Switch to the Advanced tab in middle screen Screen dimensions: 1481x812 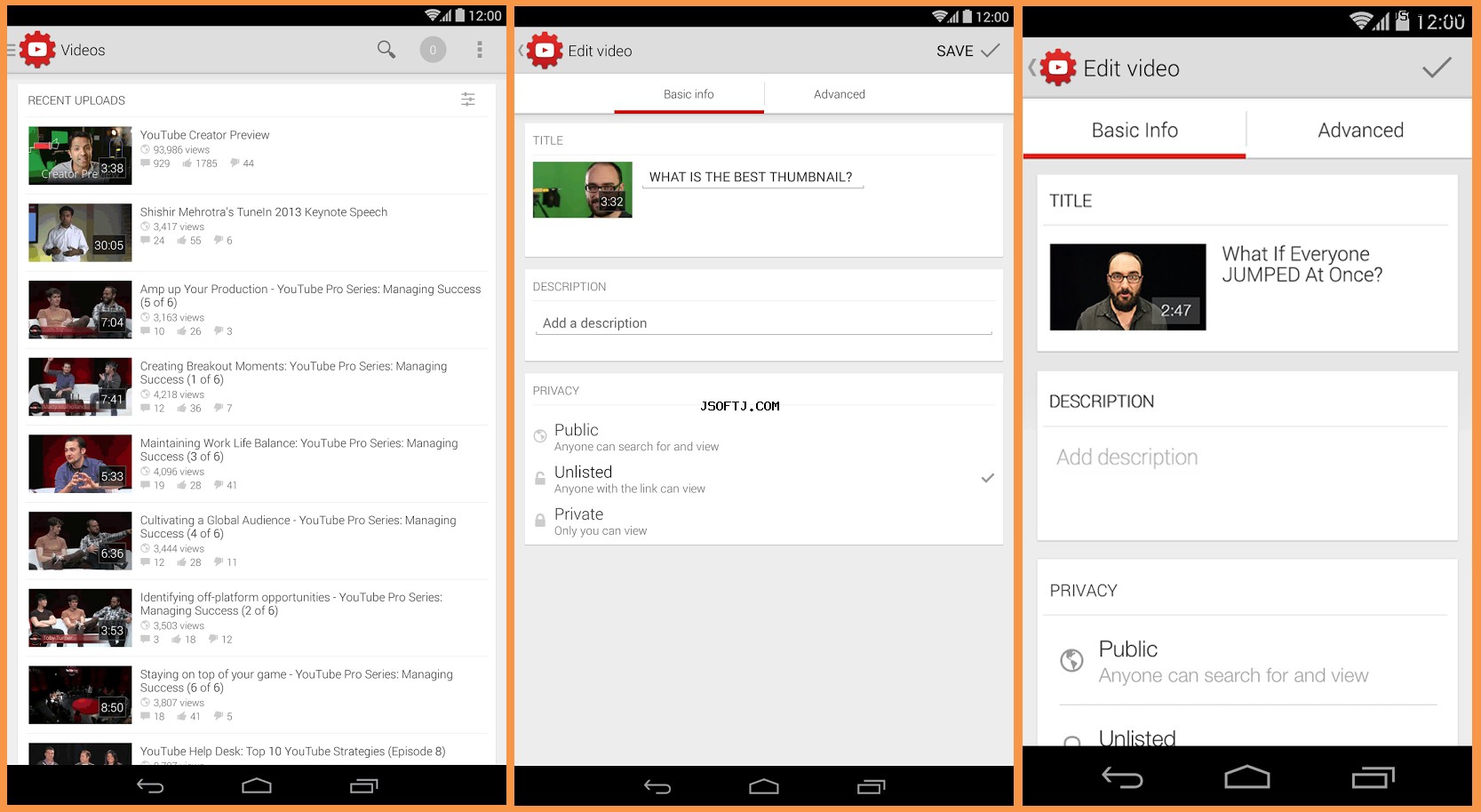pos(840,94)
